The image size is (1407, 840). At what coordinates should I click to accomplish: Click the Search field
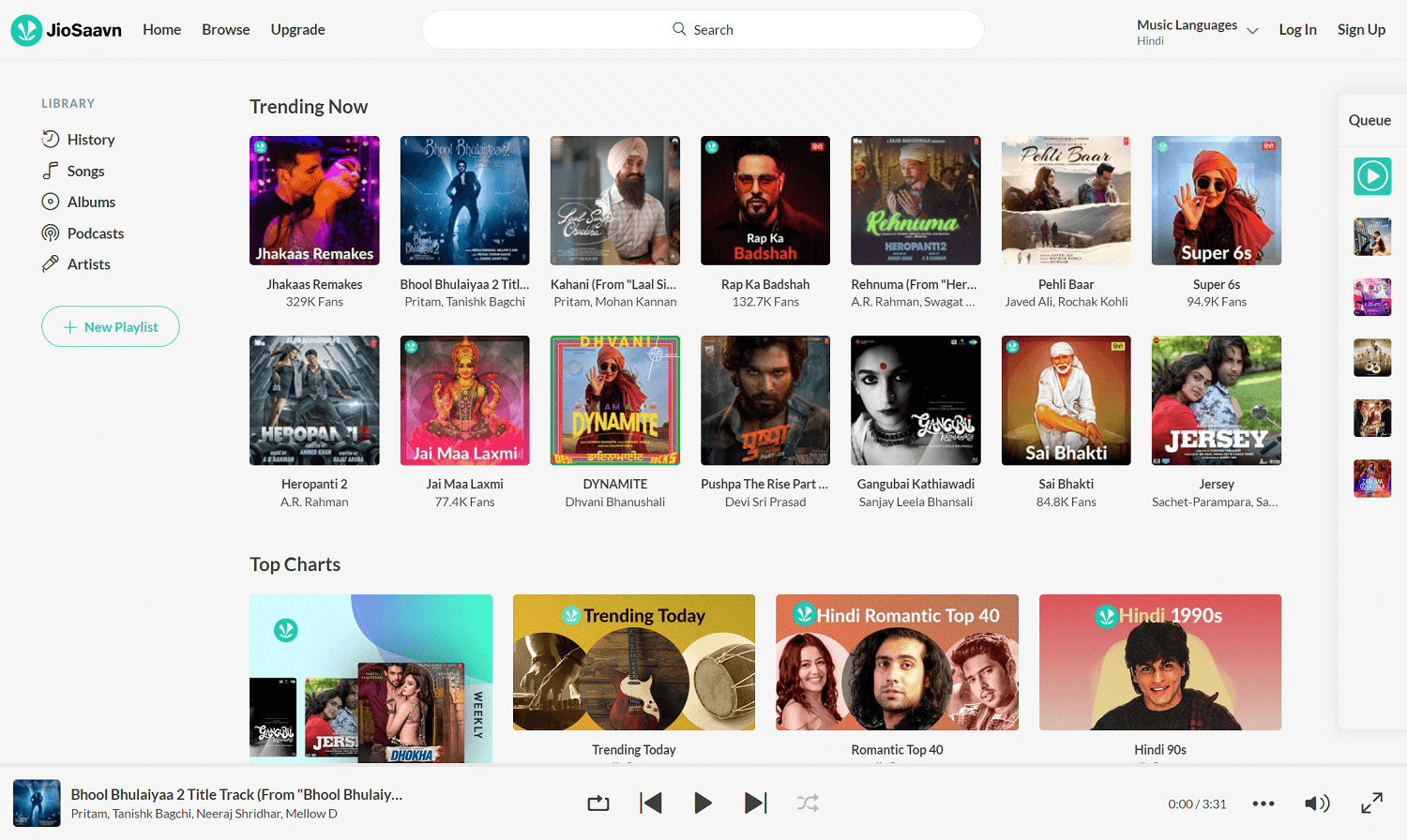(703, 30)
